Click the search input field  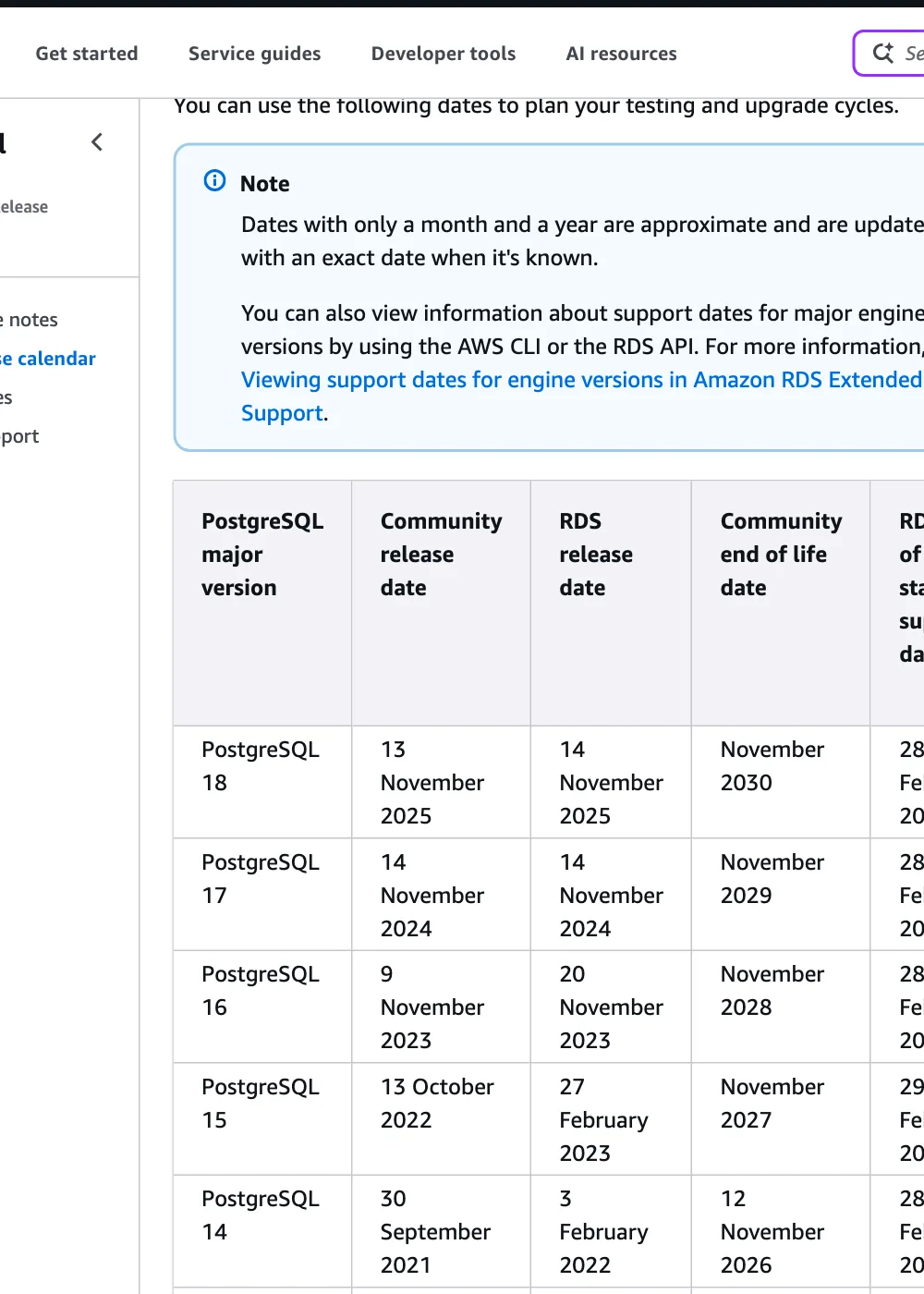pos(890,53)
